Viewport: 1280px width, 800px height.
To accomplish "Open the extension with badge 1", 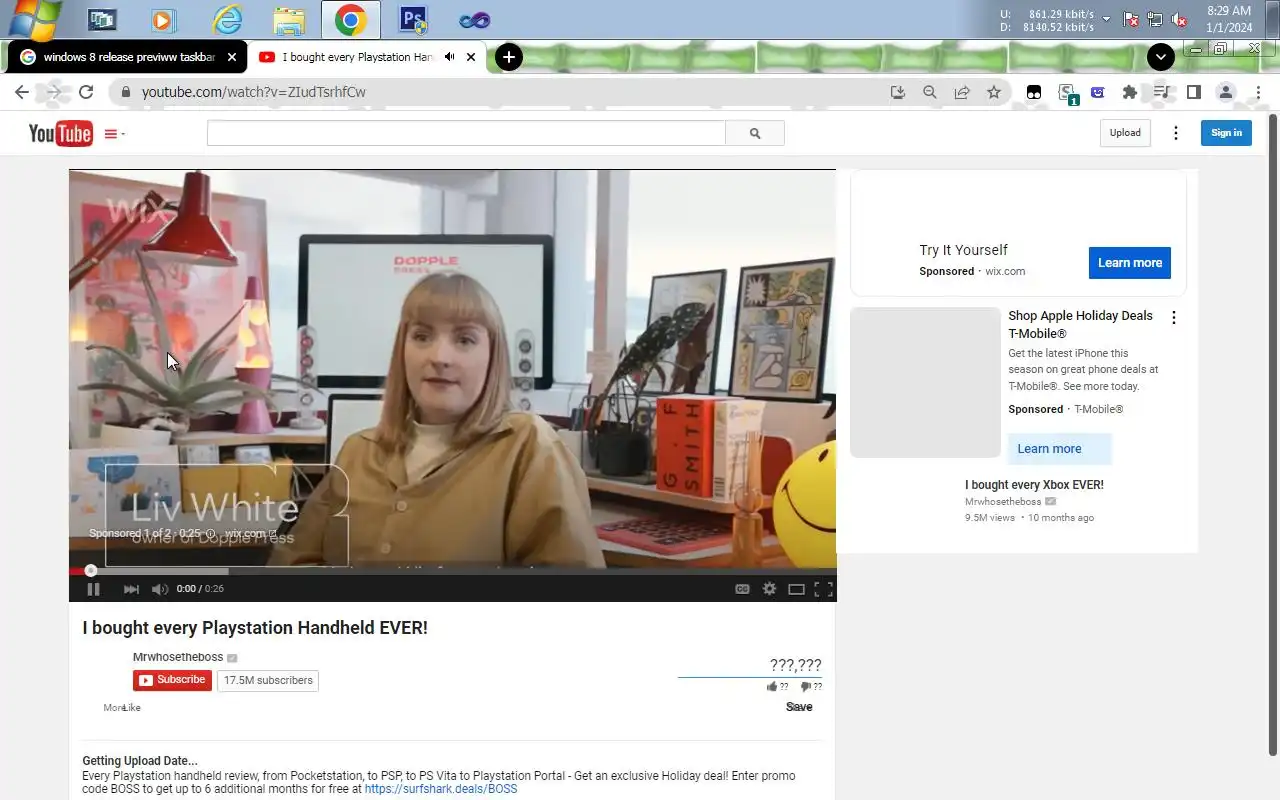I will click(x=1068, y=93).
